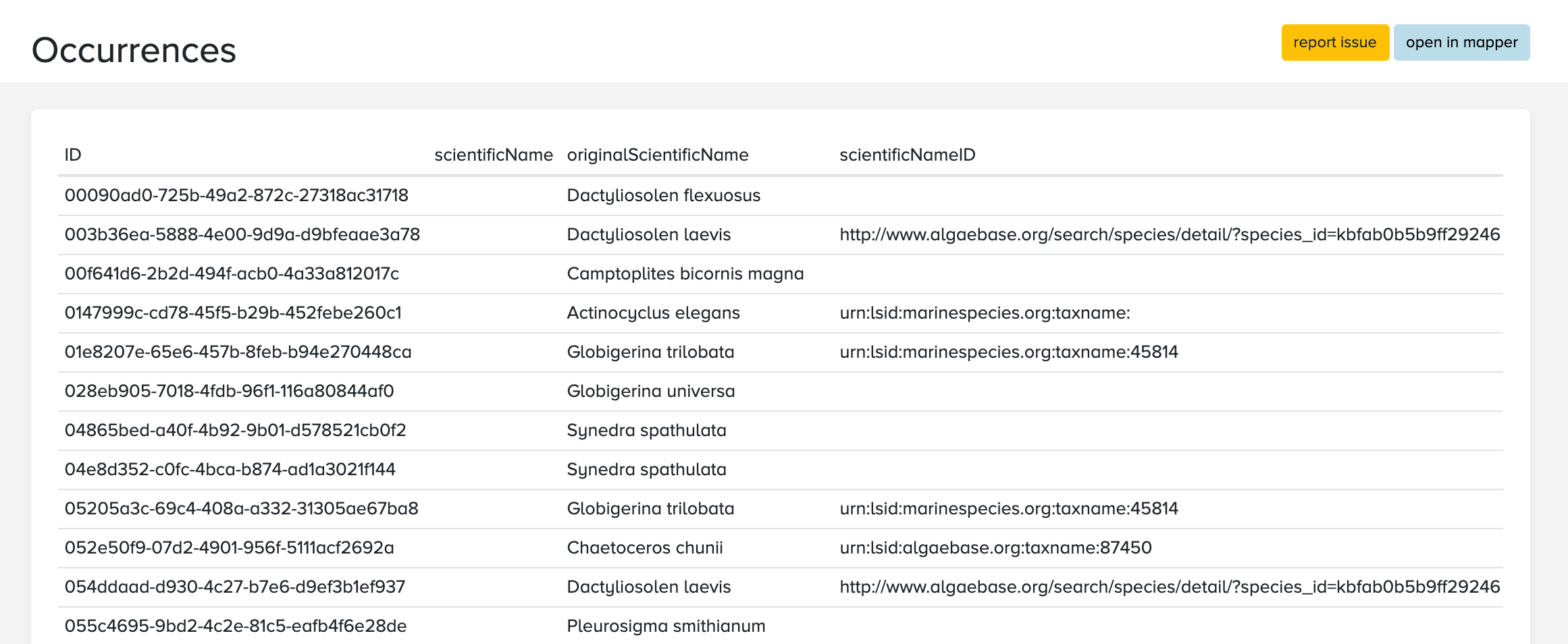The width and height of the screenshot is (1568, 644).
Task: Click the algaebase URL in the 003b36ea row
Action: (x=1170, y=234)
